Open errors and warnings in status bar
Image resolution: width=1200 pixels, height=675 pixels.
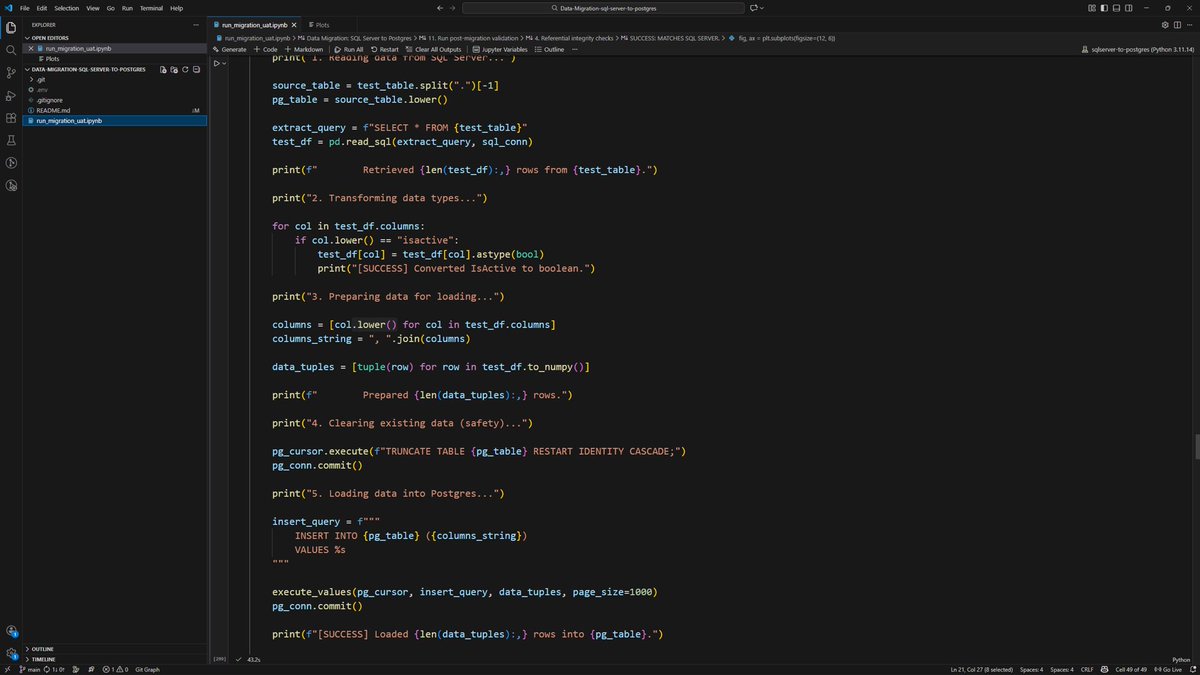pyautogui.click(x=115, y=669)
